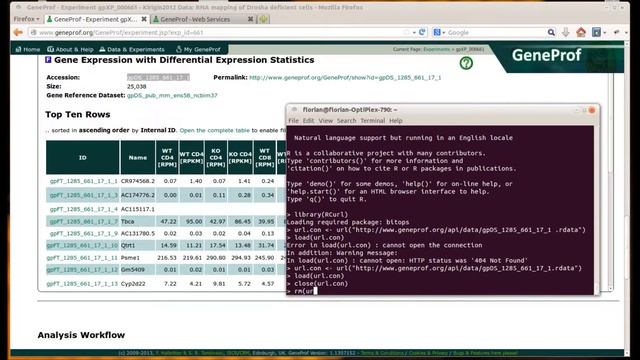Expand the bookmarks button dropdown arrow
Screen dimensions: 640x360
[604, 33]
